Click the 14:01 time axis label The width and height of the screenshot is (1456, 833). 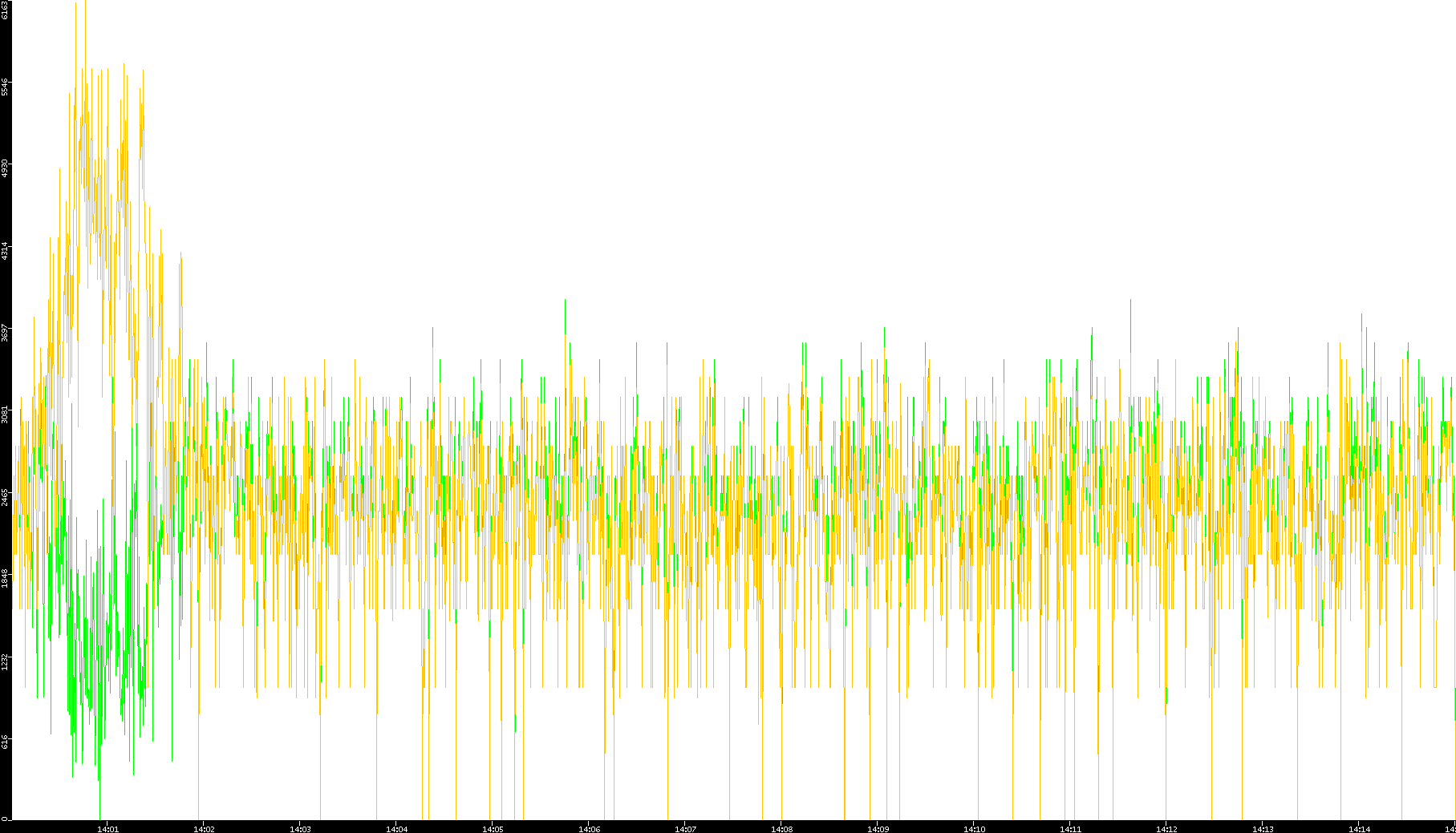107,829
